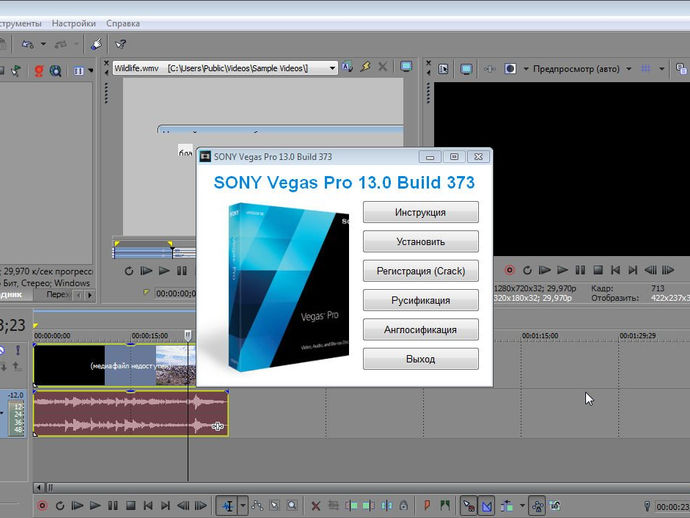Click media view options icon in left panel

79,70
